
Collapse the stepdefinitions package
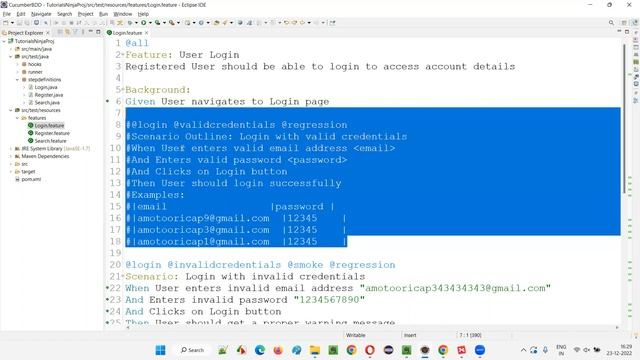(18, 80)
